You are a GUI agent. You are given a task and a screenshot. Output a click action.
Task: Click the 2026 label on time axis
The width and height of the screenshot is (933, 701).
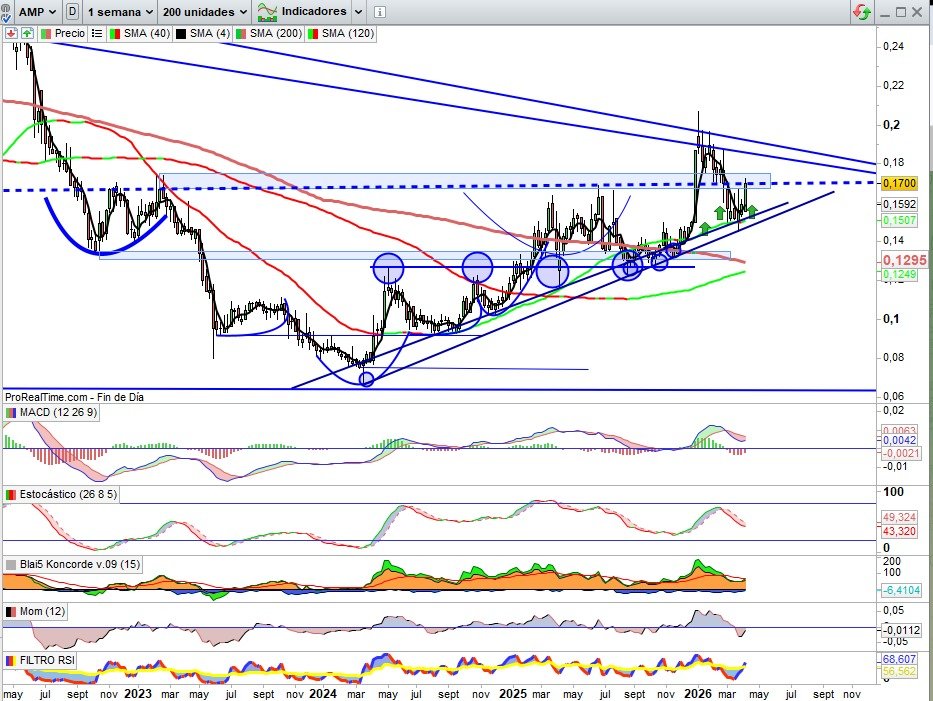(x=697, y=694)
